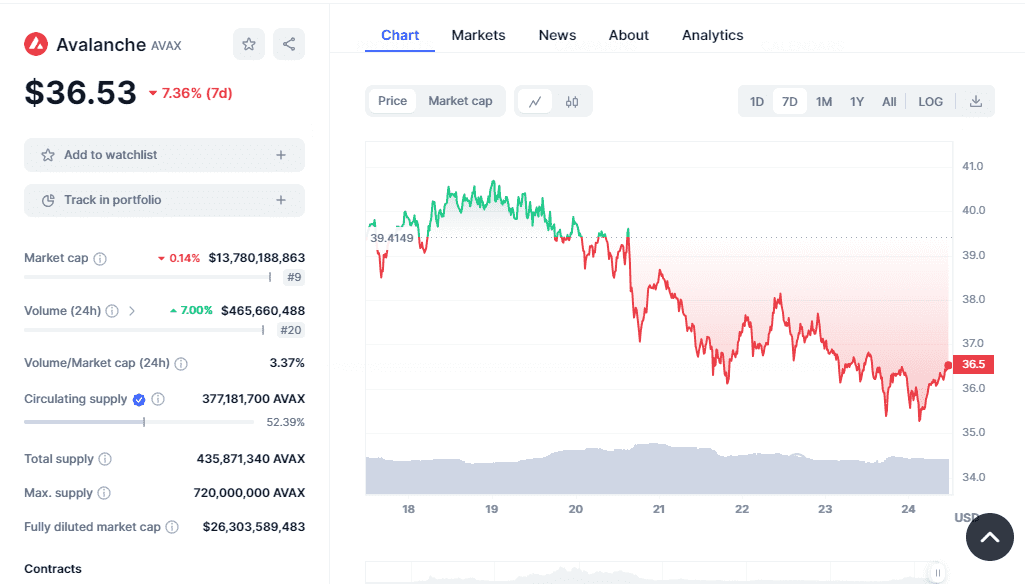Viewport: 1025px width, 584px height.
Task: Click the star icon in Add to watchlist
Action: pos(48,155)
